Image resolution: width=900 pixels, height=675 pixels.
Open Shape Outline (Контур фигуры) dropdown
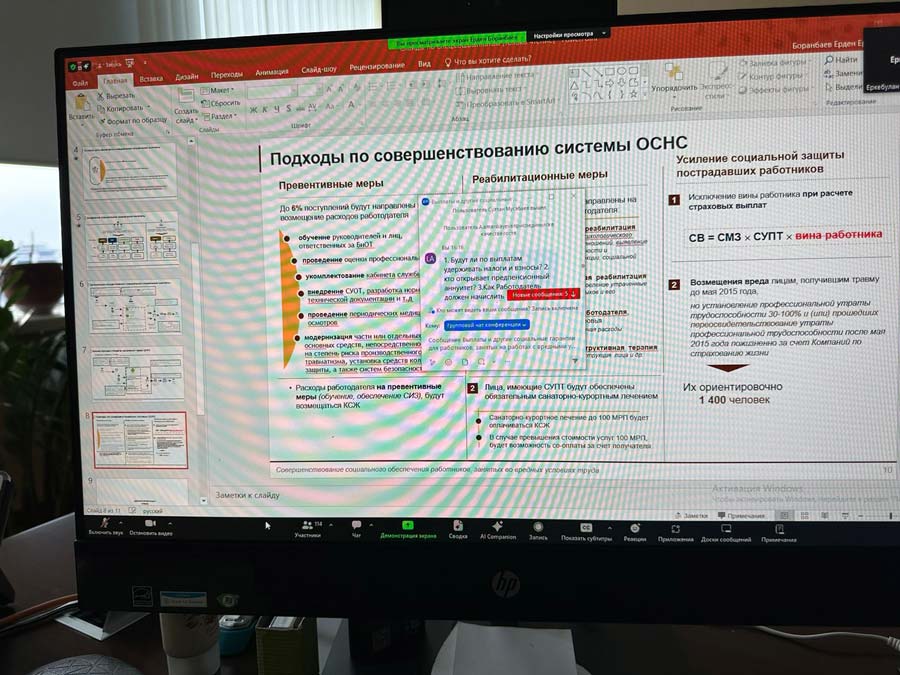[x=773, y=76]
